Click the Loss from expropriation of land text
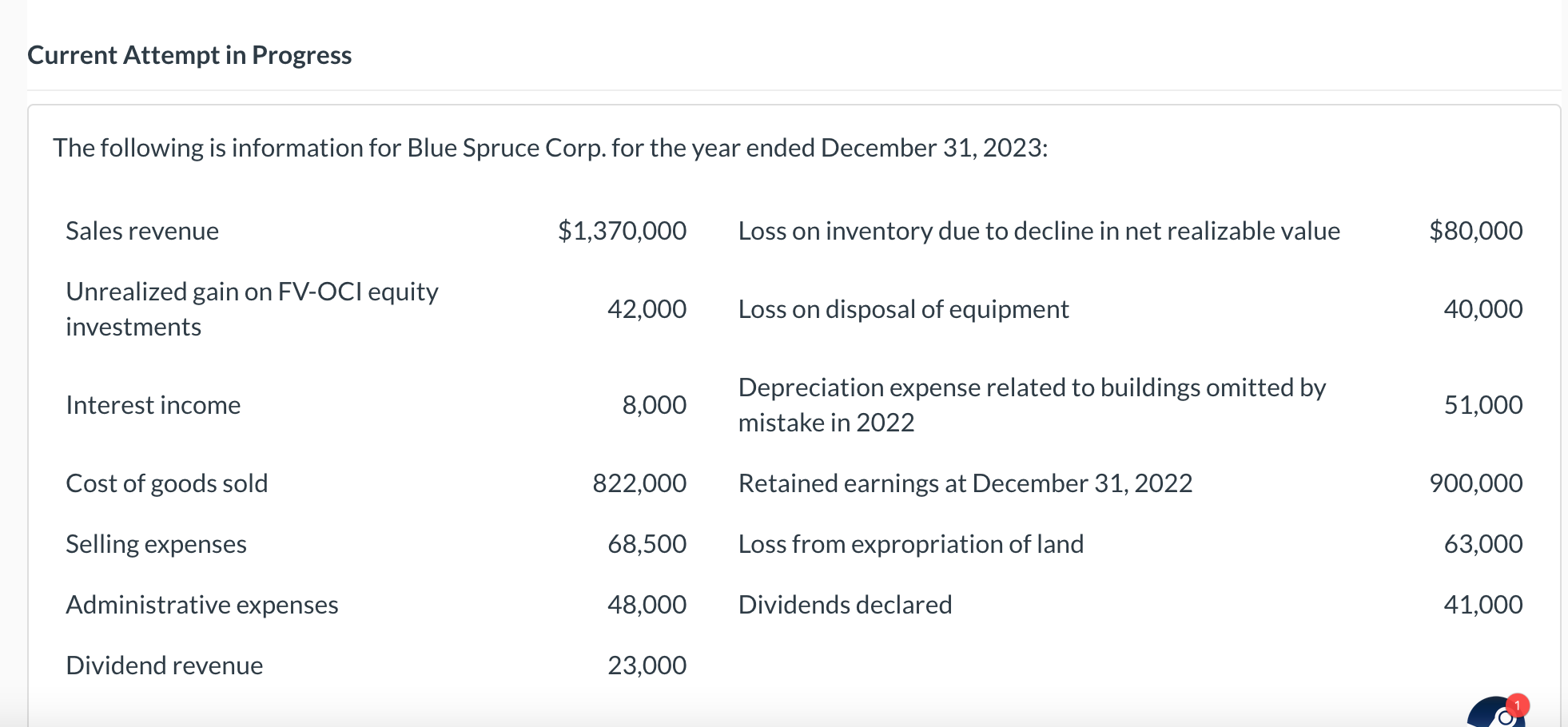 [910, 544]
